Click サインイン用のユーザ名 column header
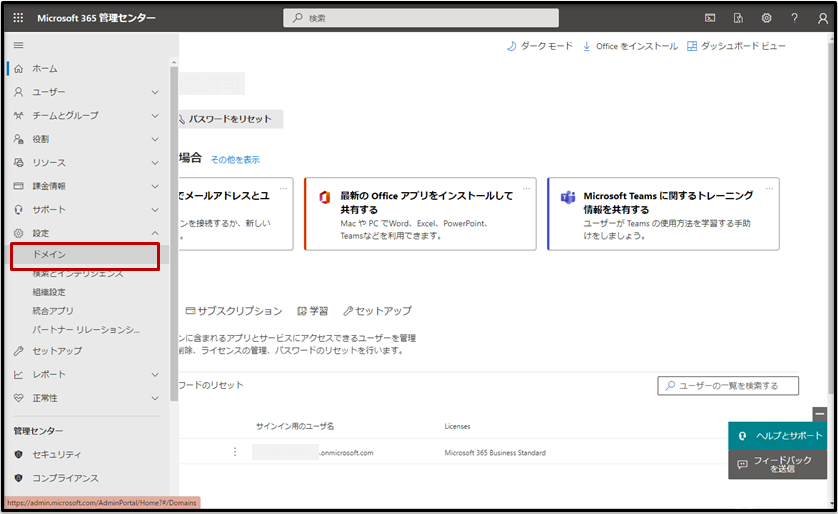This screenshot has height=514, width=838. point(295,426)
